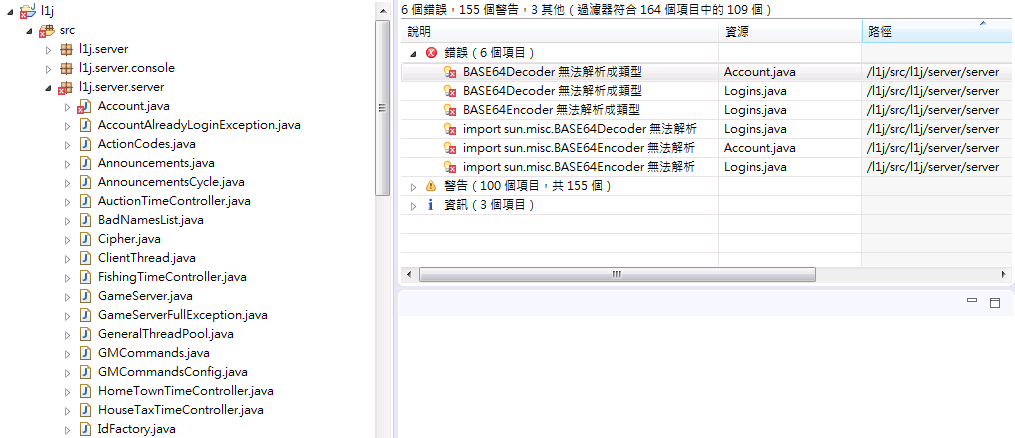Click the GMCommands.java file icon

coord(85,353)
